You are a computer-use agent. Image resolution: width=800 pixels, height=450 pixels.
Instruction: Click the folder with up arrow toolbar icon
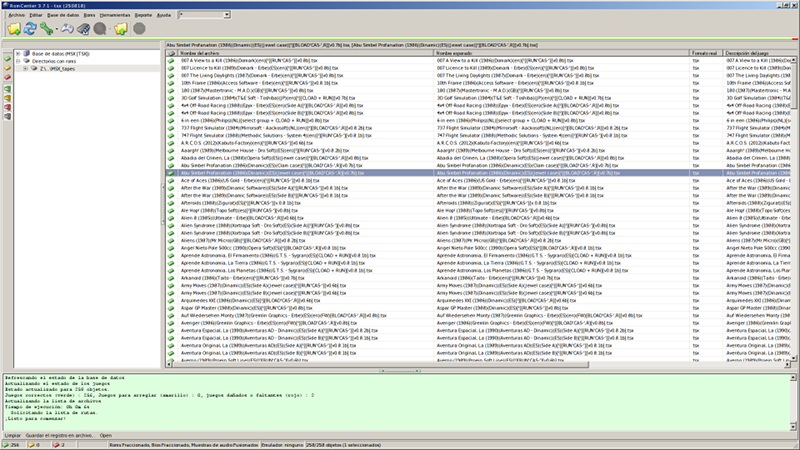[121, 29]
